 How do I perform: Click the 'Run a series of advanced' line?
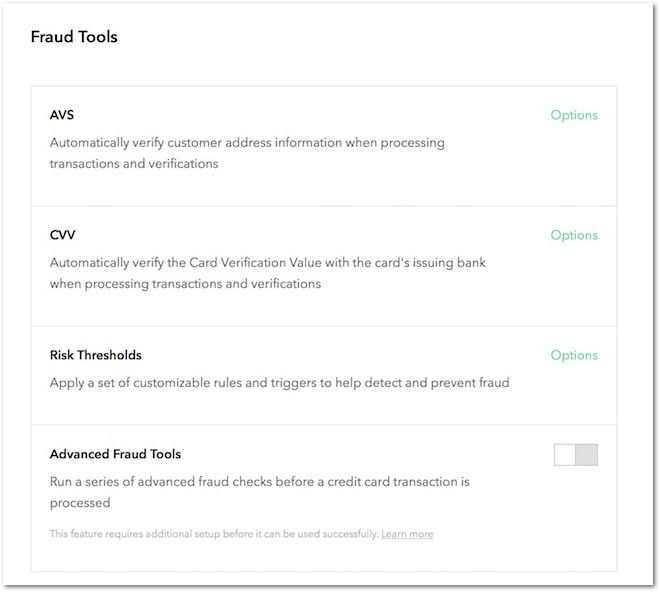(260, 482)
